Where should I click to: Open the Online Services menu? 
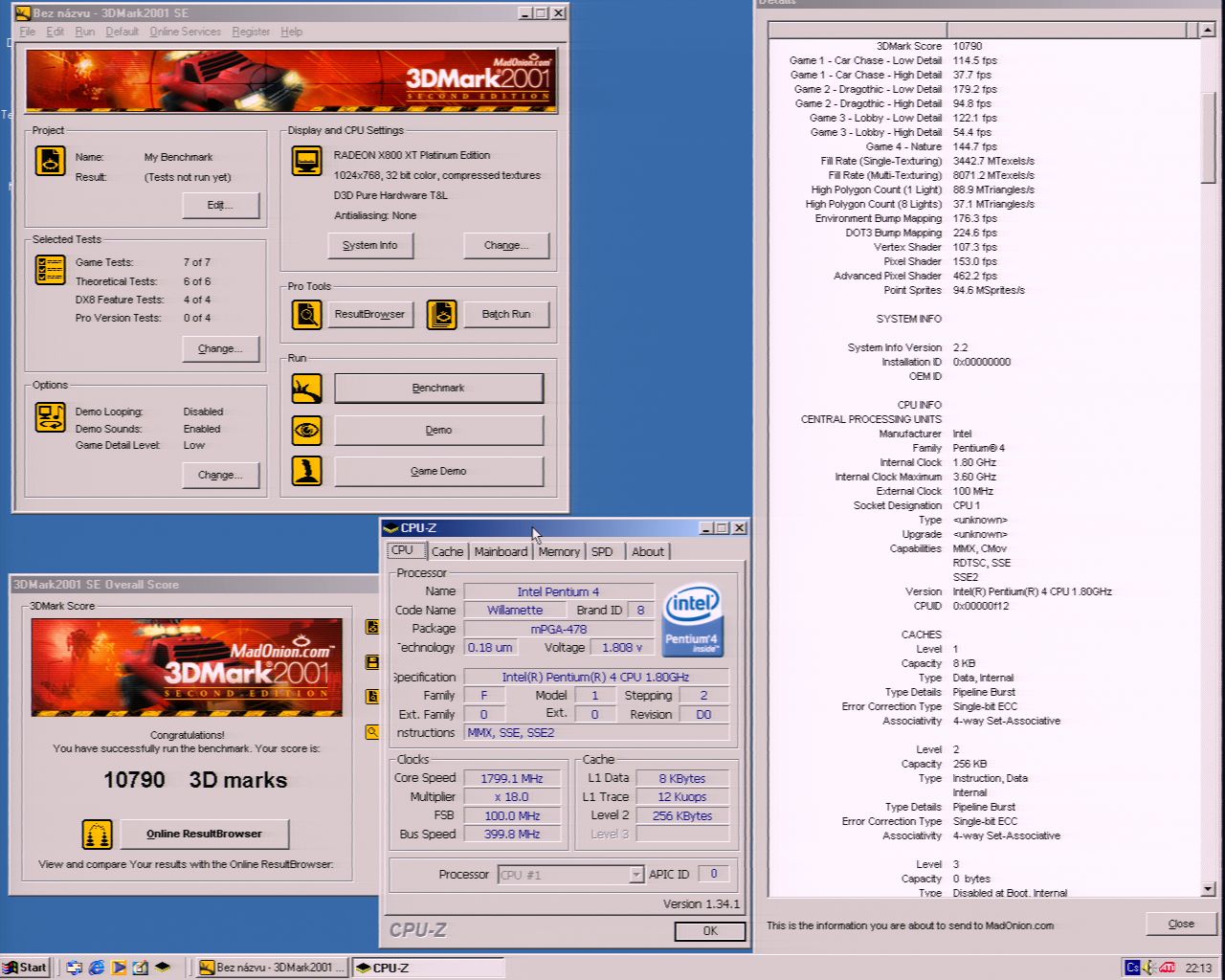(185, 32)
